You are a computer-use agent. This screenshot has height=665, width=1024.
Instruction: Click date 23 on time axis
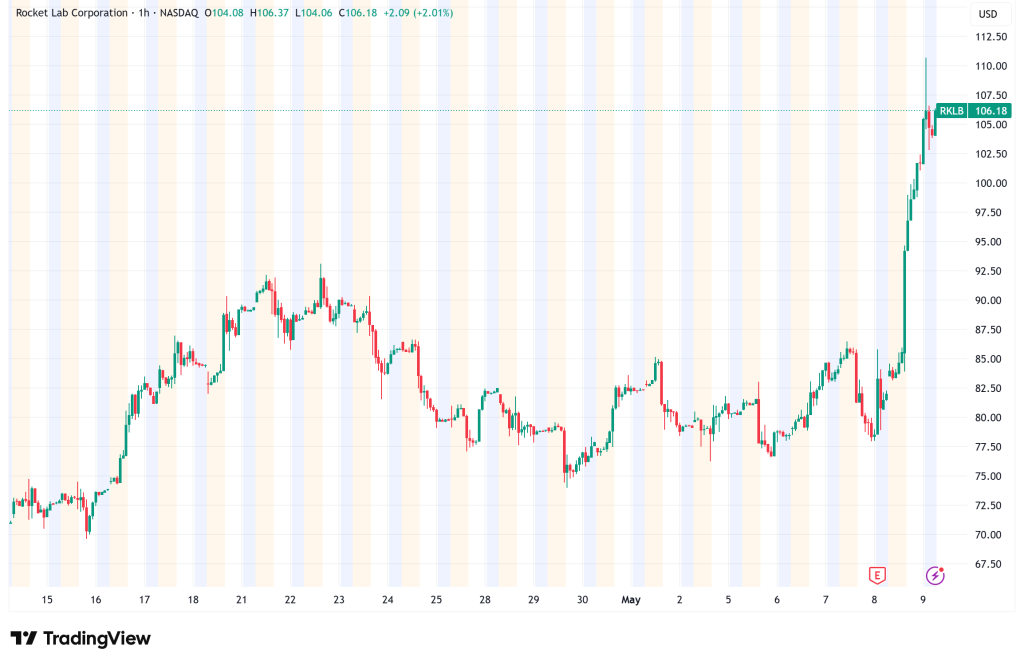pos(339,600)
